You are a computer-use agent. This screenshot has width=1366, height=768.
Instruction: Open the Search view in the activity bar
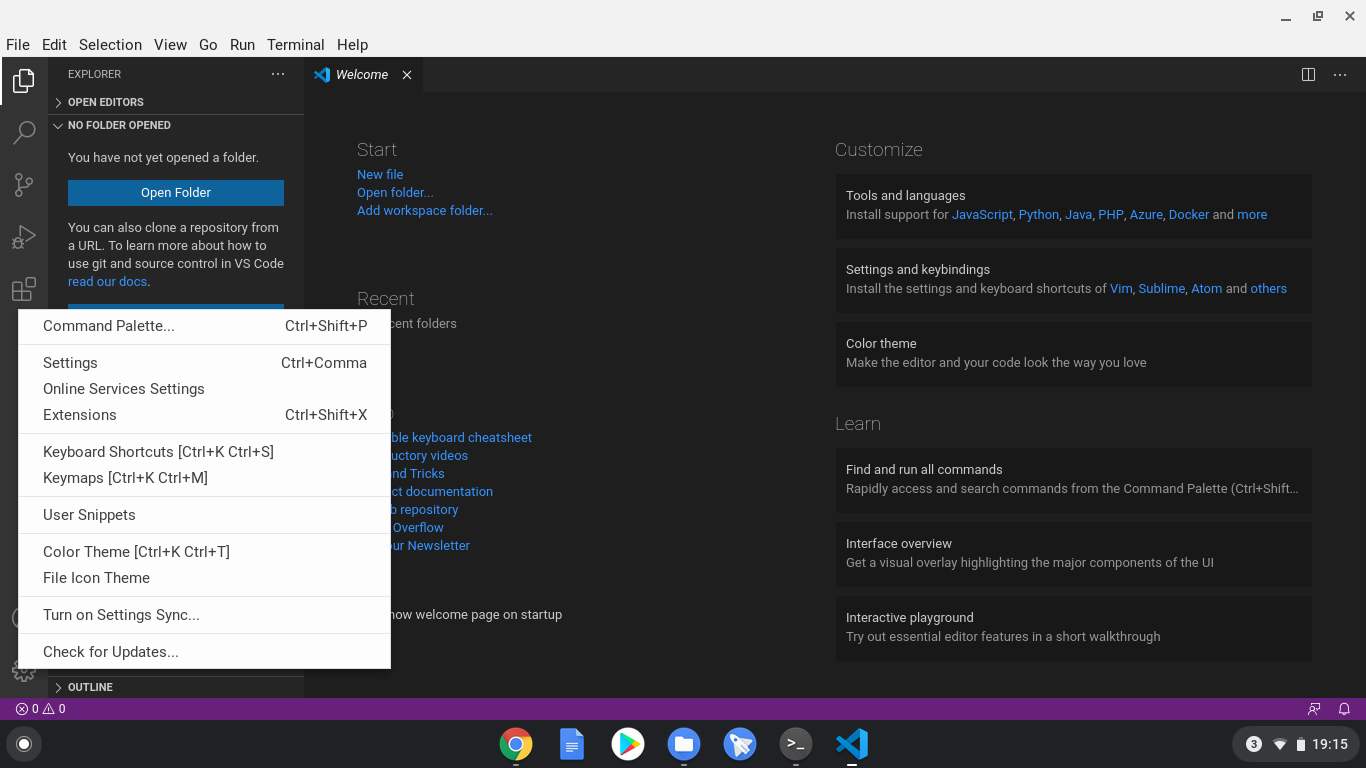coord(24,133)
